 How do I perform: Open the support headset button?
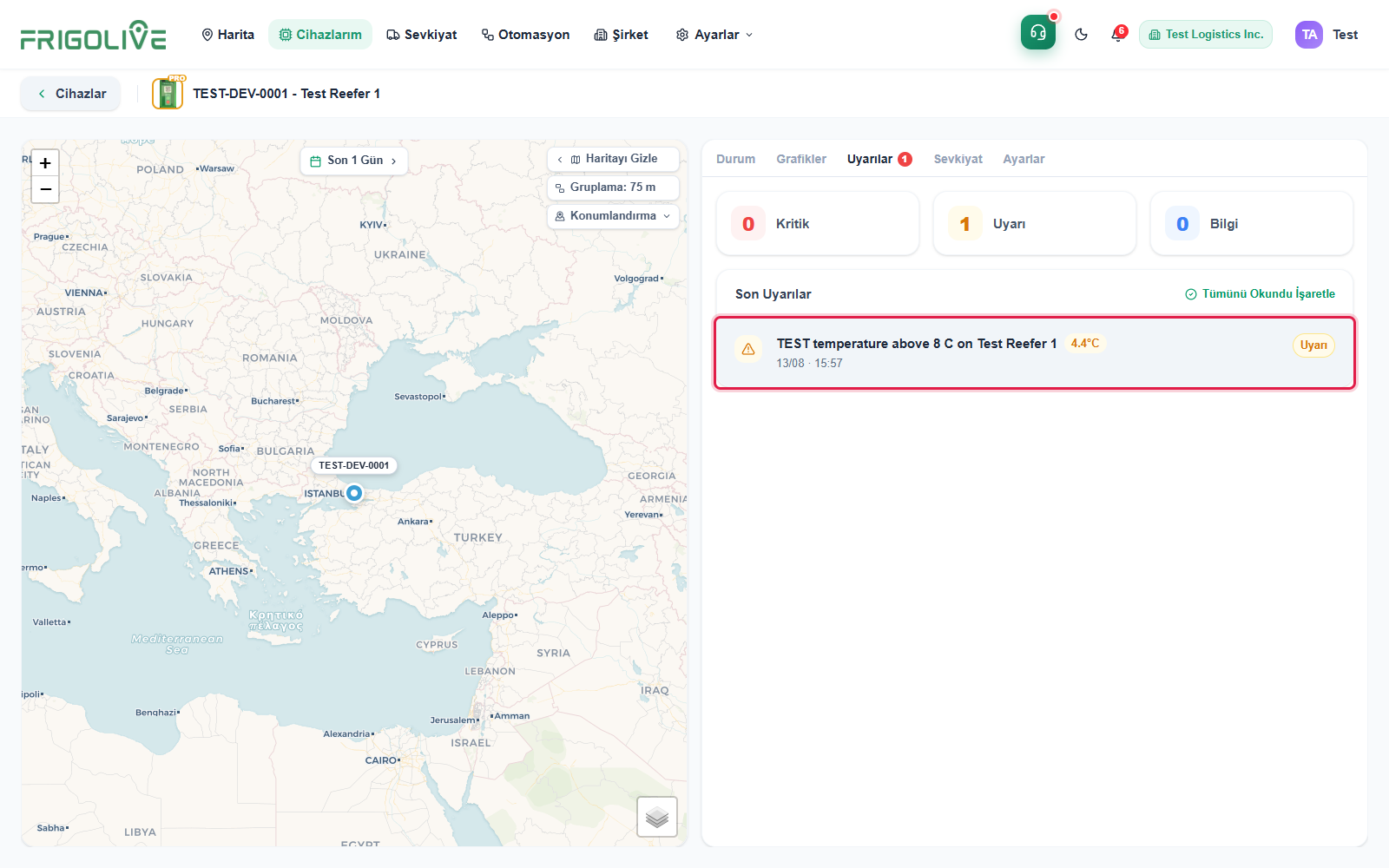click(x=1038, y=33)
